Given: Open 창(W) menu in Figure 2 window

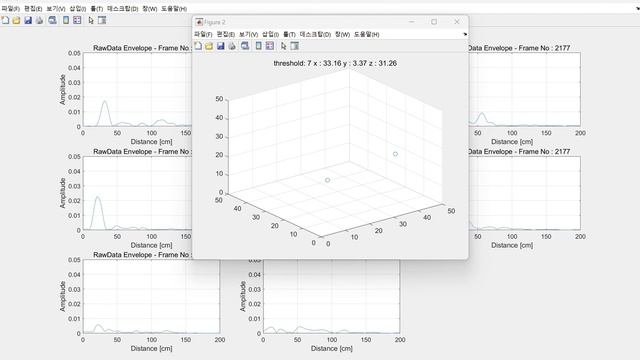Looking at the screenshot, I should (x=342, y=35).
